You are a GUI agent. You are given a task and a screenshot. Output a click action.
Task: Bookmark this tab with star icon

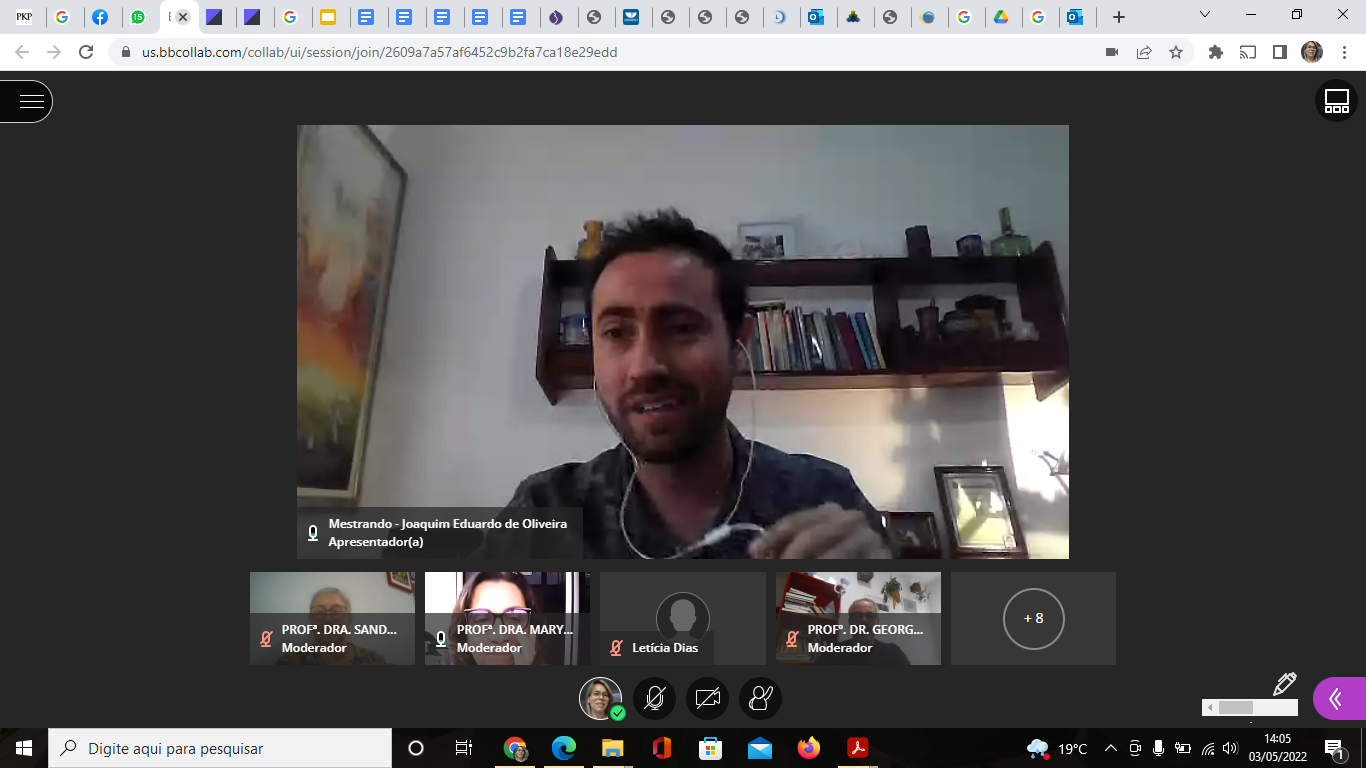[1176, 52]
